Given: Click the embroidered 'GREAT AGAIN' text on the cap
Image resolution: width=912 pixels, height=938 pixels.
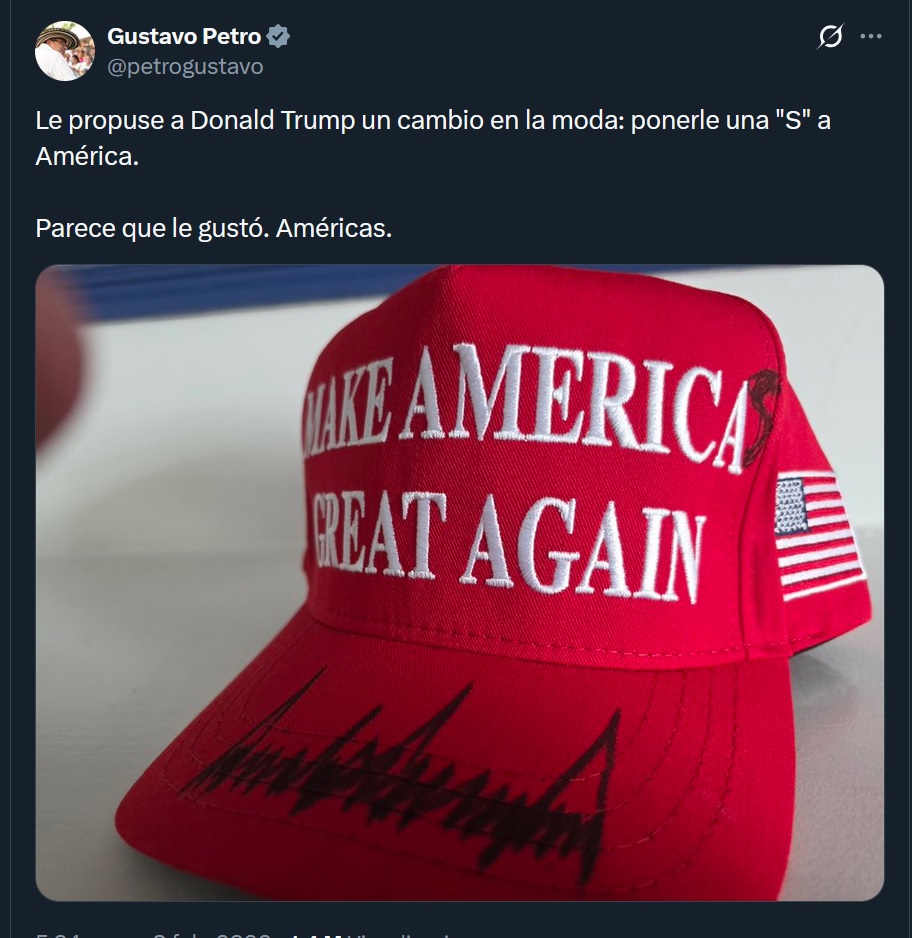Looking at the screenshot, I should 506,546.
